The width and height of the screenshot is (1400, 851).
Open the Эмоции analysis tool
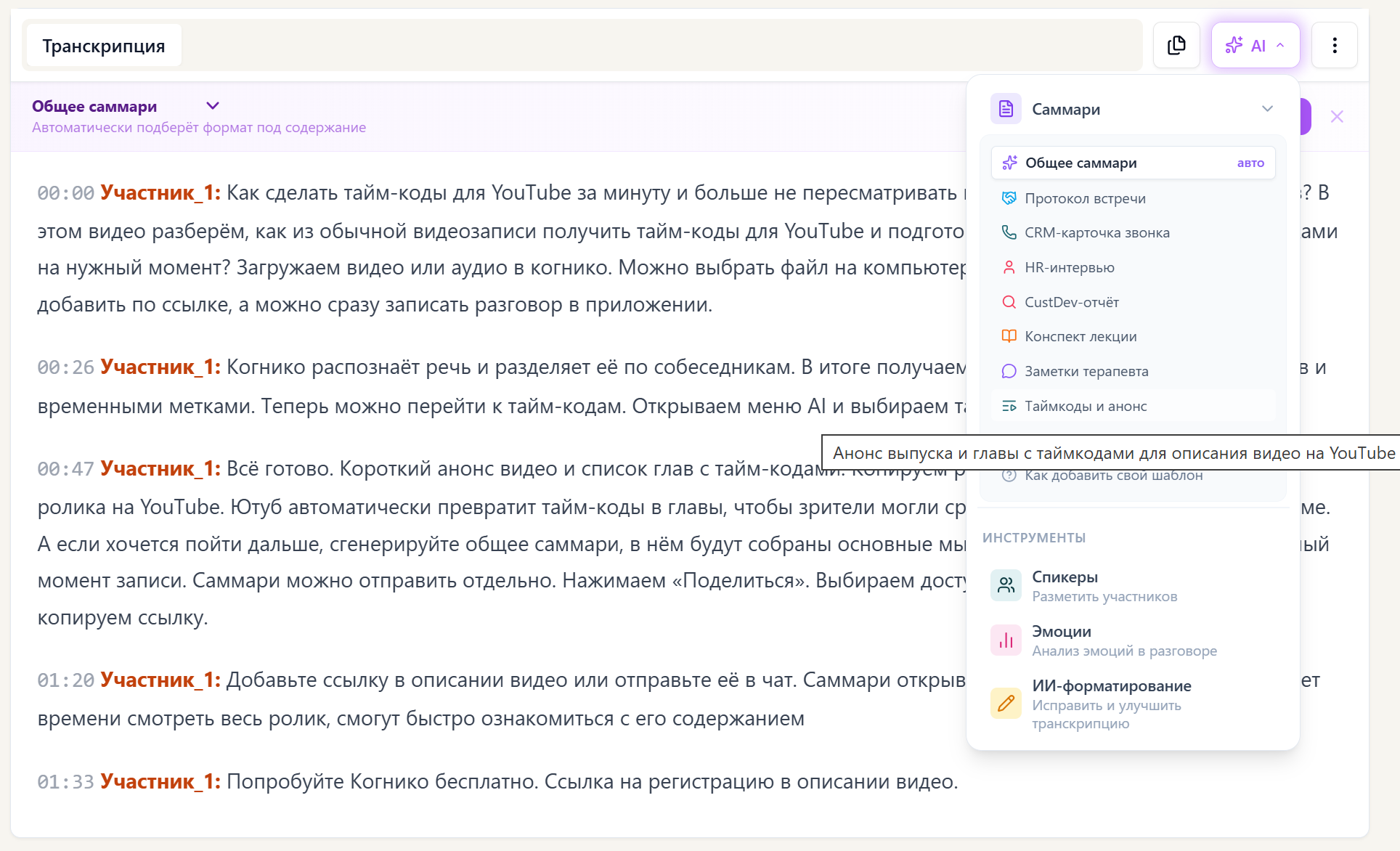click(1133, 640)
